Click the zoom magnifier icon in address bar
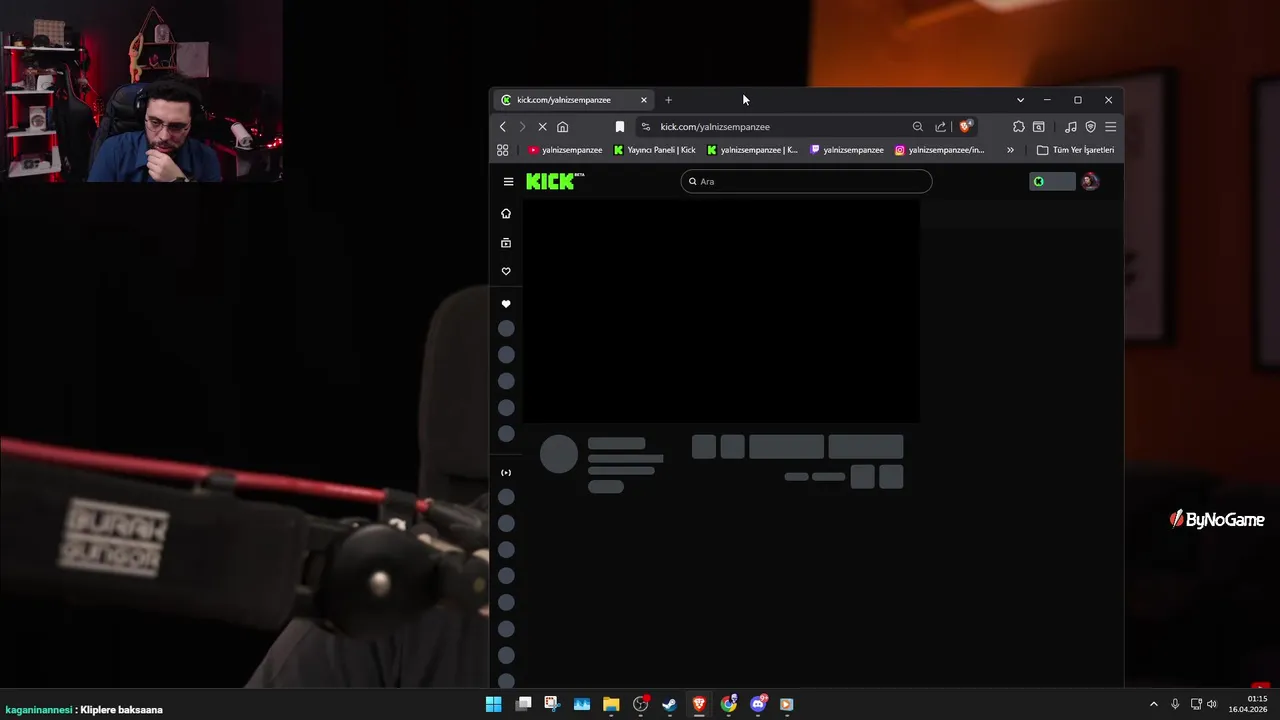 point(918,127)
